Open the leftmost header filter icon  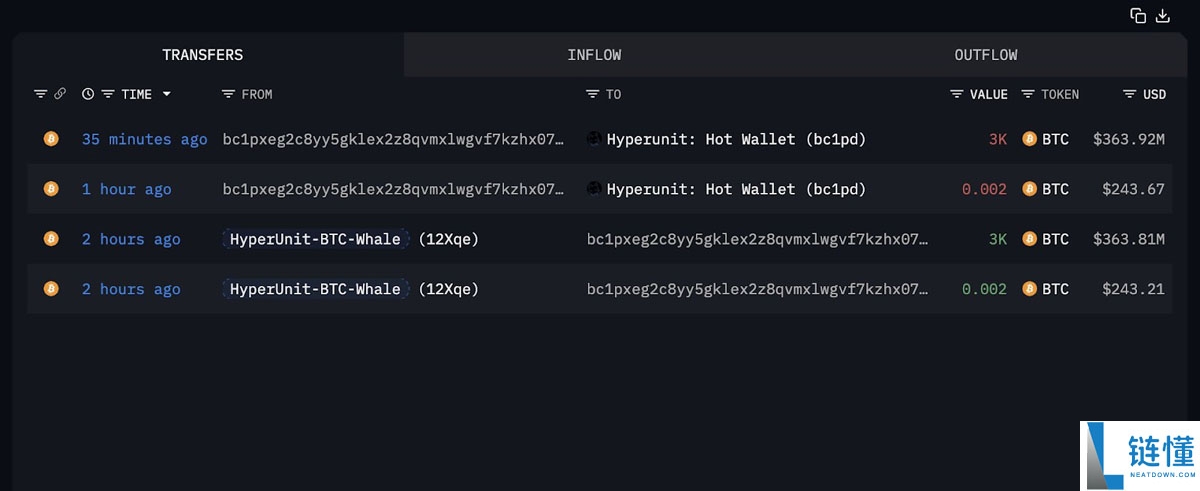40,94
